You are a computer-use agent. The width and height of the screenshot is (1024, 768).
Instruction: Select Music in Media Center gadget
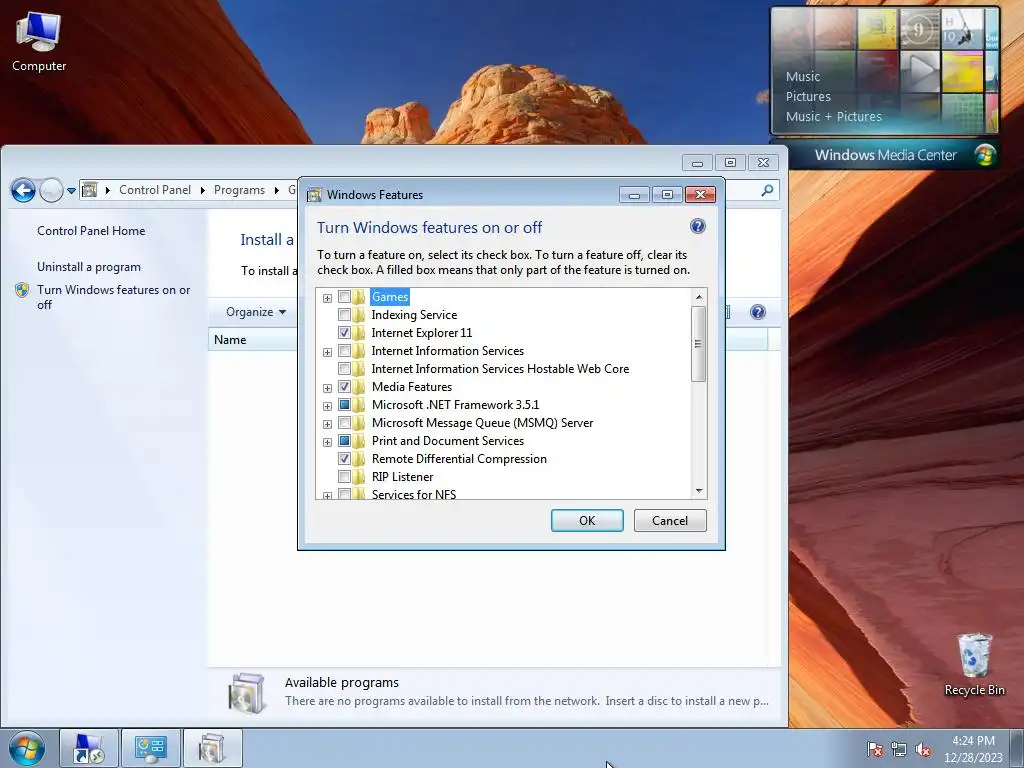click(803, 76)
